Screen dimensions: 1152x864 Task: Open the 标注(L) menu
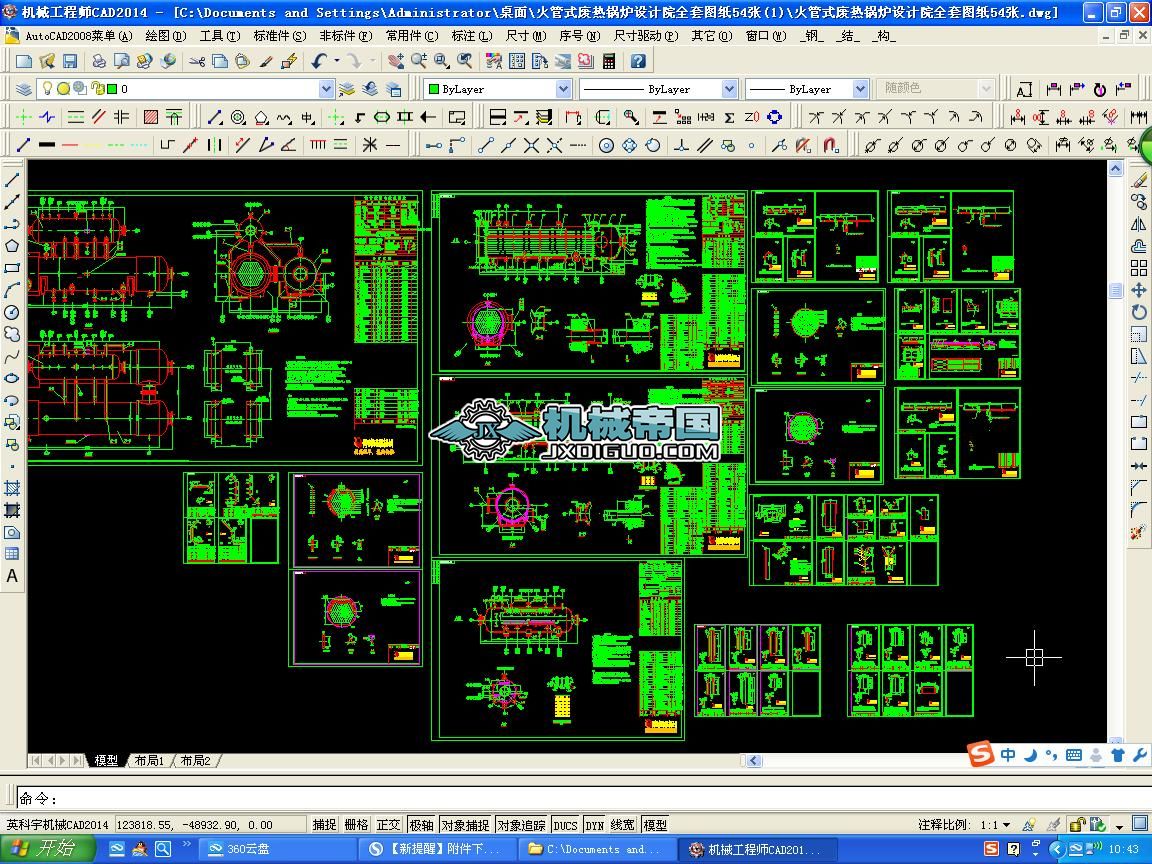[472, 35]
